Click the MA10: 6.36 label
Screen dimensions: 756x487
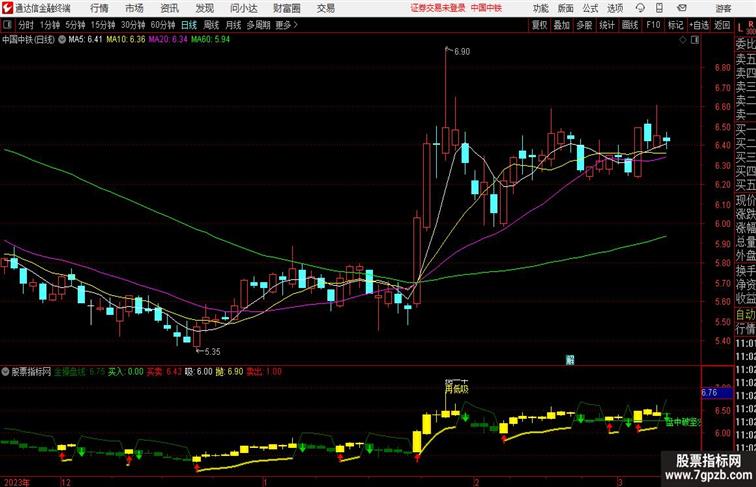click(126, 40)
